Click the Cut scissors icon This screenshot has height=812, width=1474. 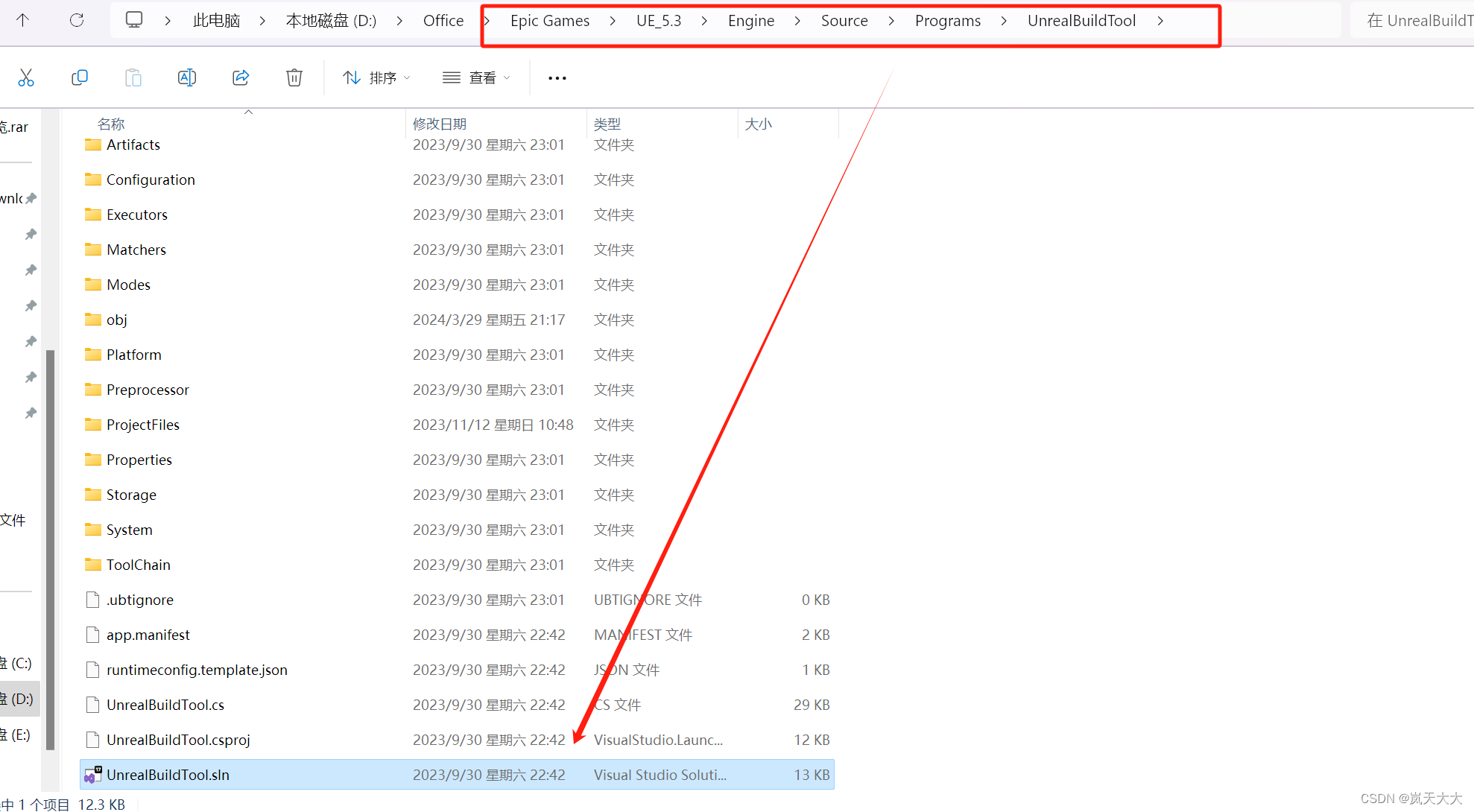[26, 77]
